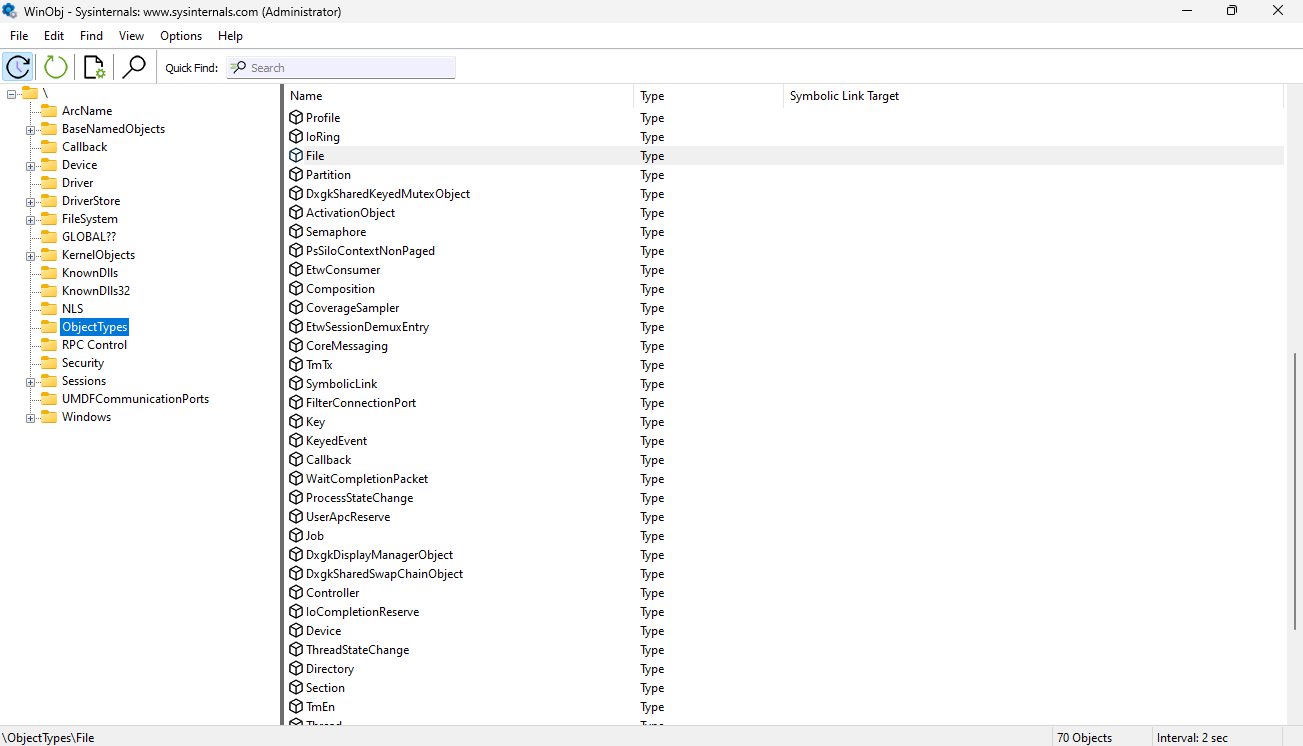The image size is (1303, 746).
Task: Expand the BaseNamedObjects tree node
Action: point(31,130)
